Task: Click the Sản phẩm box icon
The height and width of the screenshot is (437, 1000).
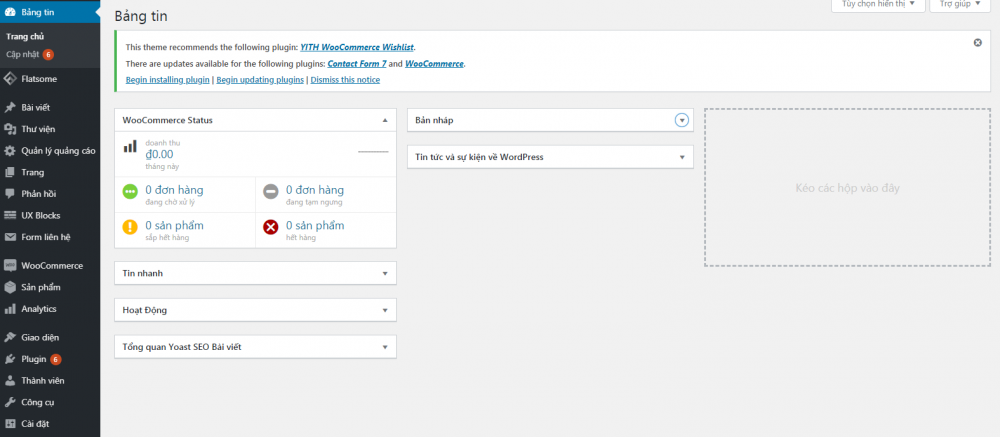Action: (10, 287)
